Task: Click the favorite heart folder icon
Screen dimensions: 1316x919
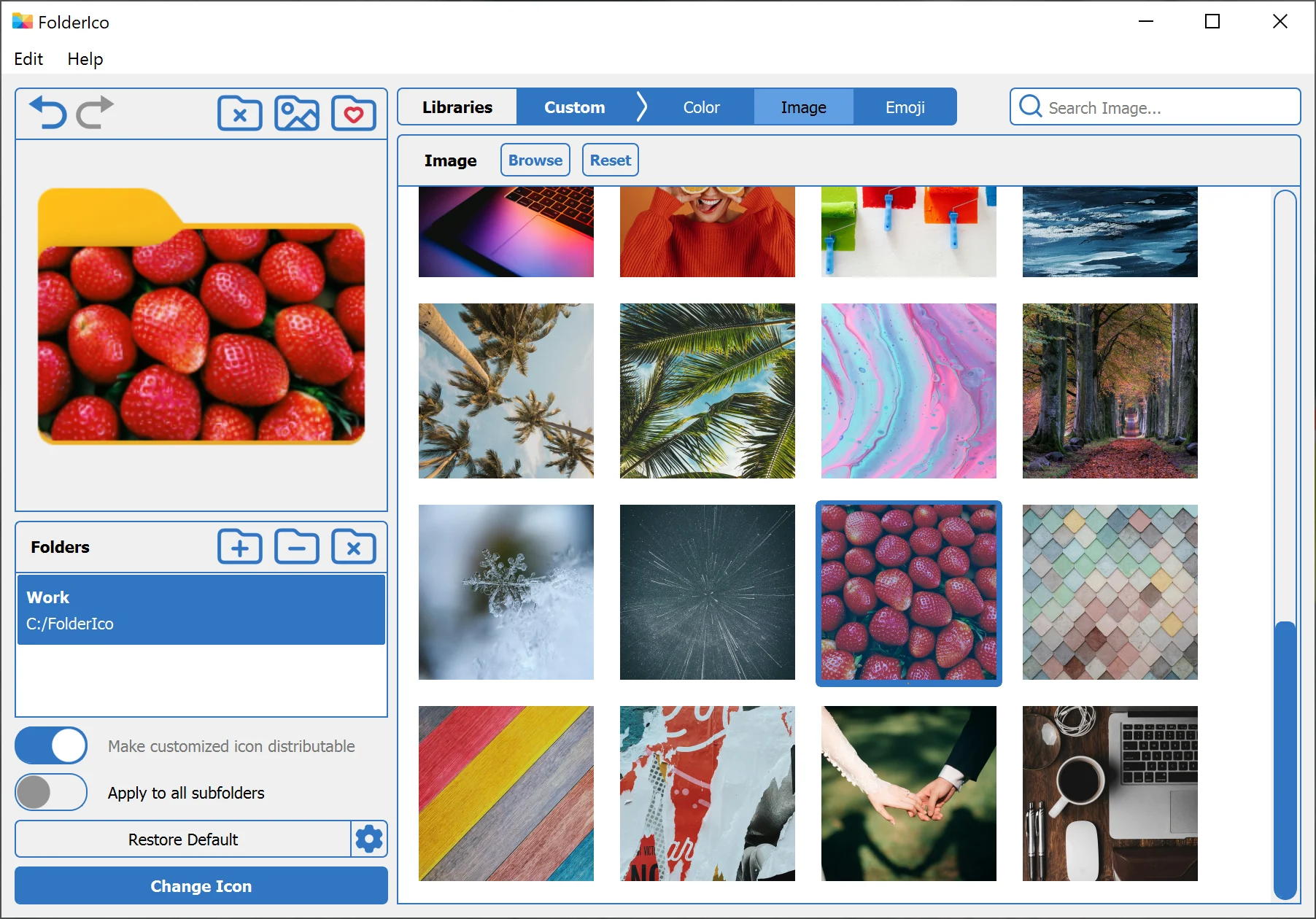Action: [354, 113]
